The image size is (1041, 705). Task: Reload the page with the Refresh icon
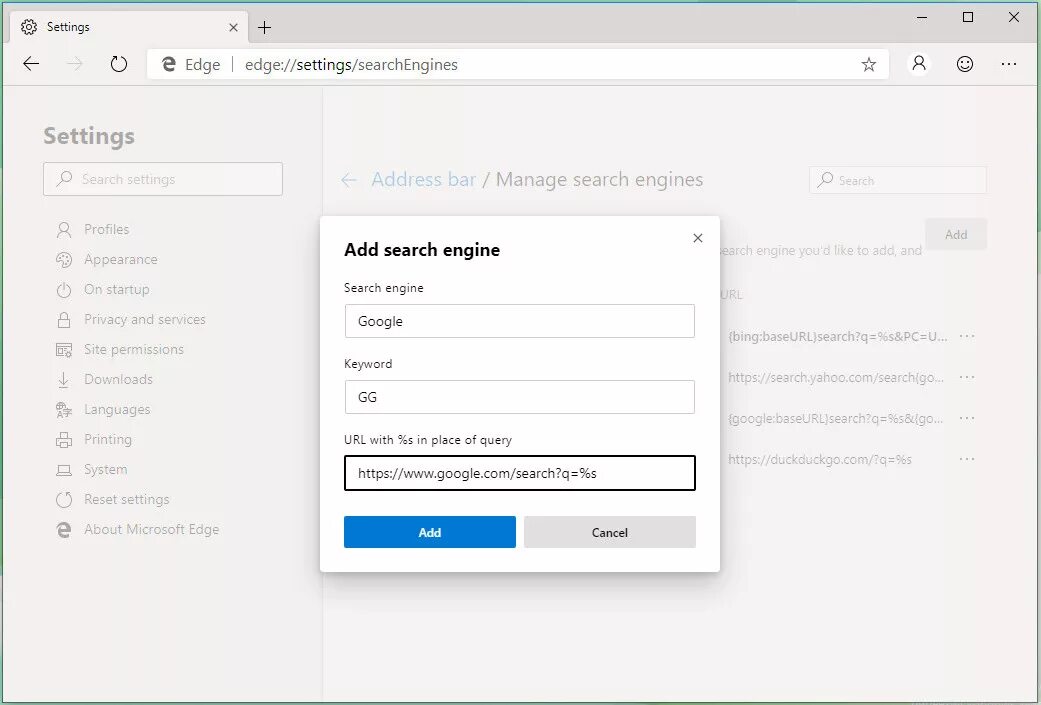118,64
